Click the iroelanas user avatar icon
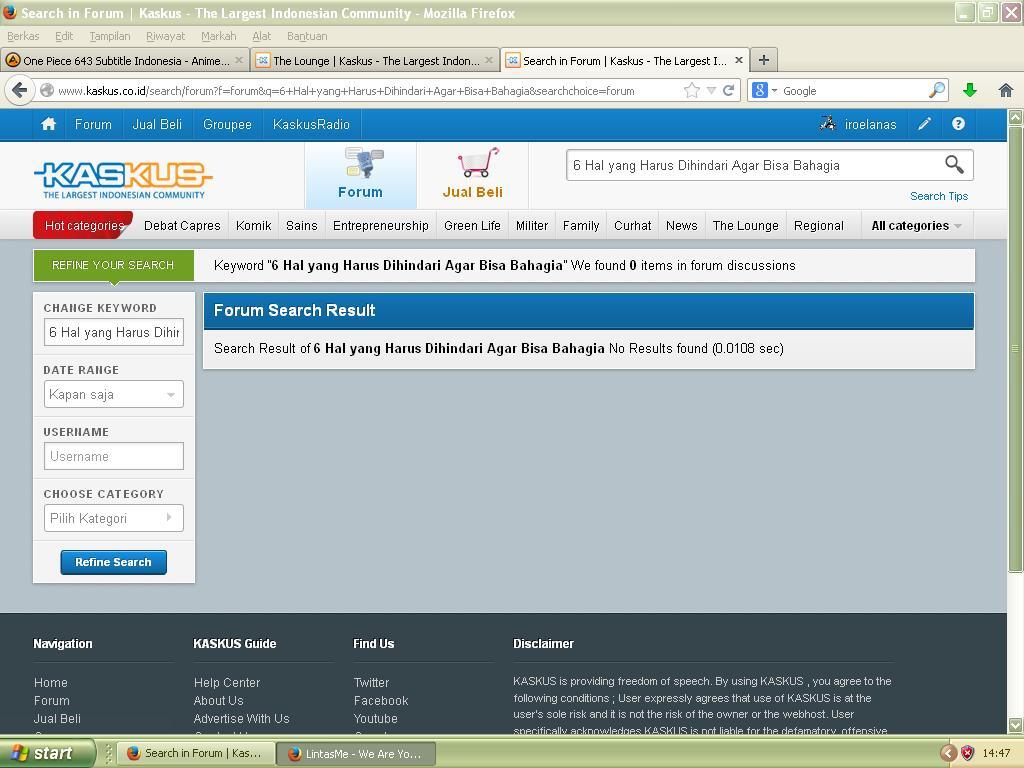 pyautogui.click(x=827, y=123)
